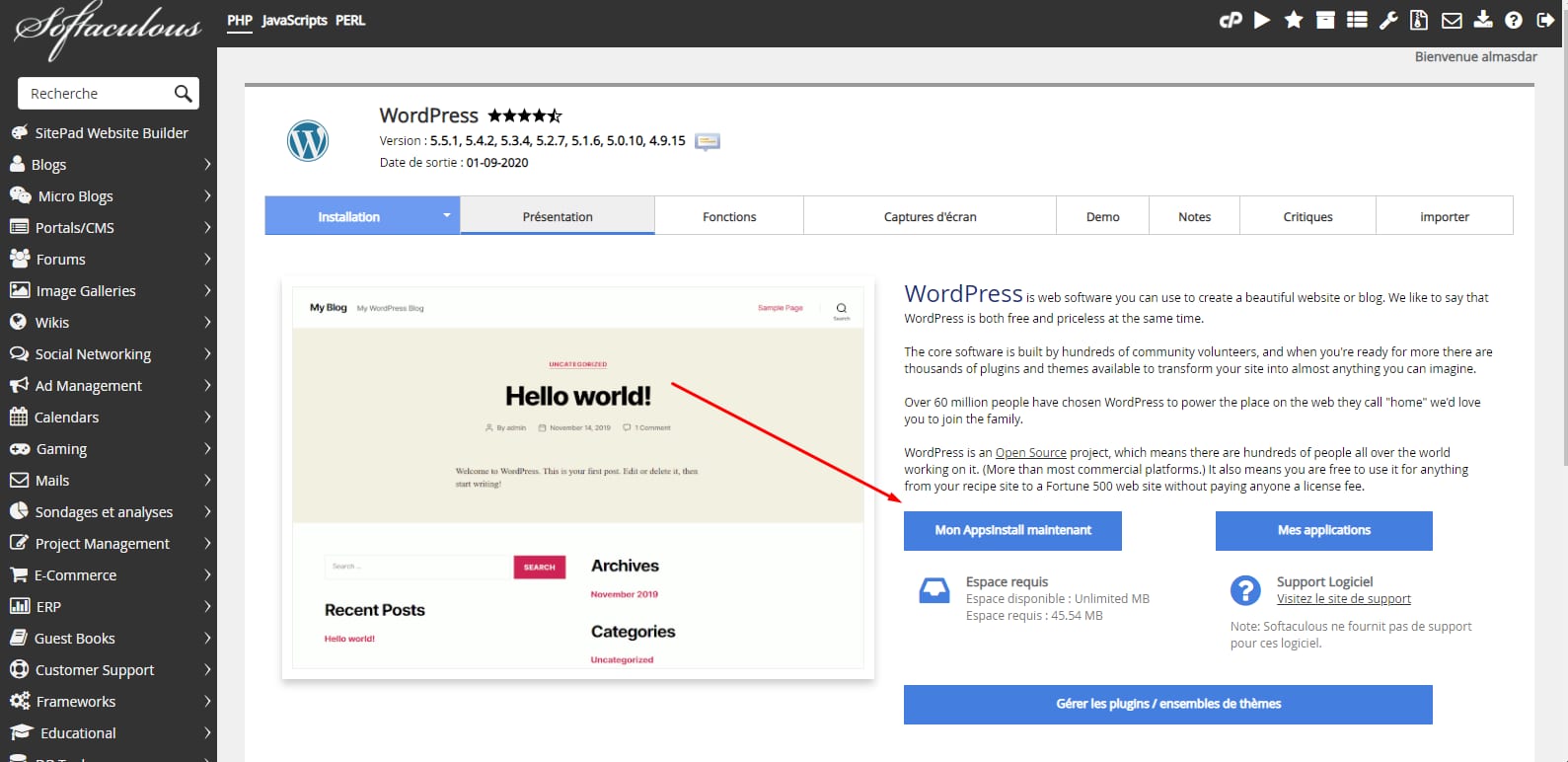
Task: Switch to the Demo tab
Action: tap(1103, 216)
